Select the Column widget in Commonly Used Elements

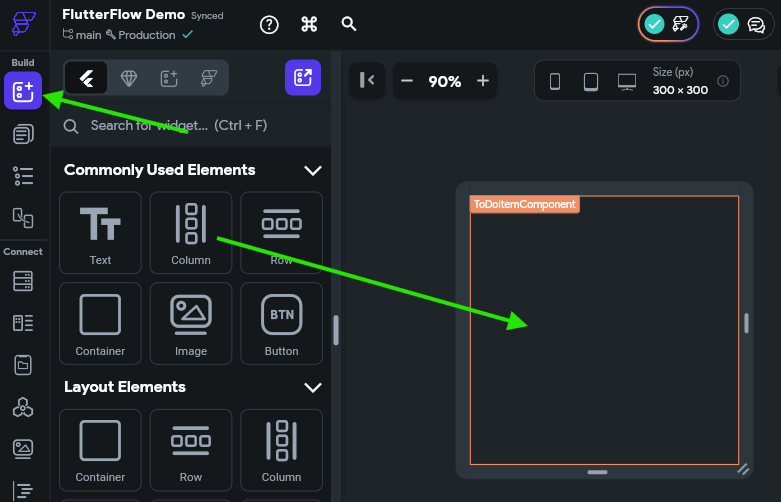coord(191,233)
